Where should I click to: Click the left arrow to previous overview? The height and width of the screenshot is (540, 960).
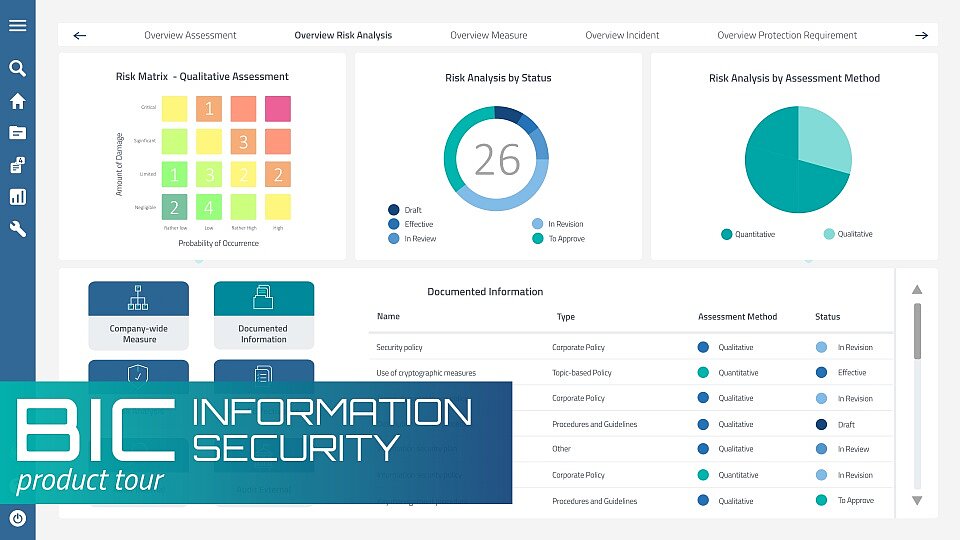(80, 36)
